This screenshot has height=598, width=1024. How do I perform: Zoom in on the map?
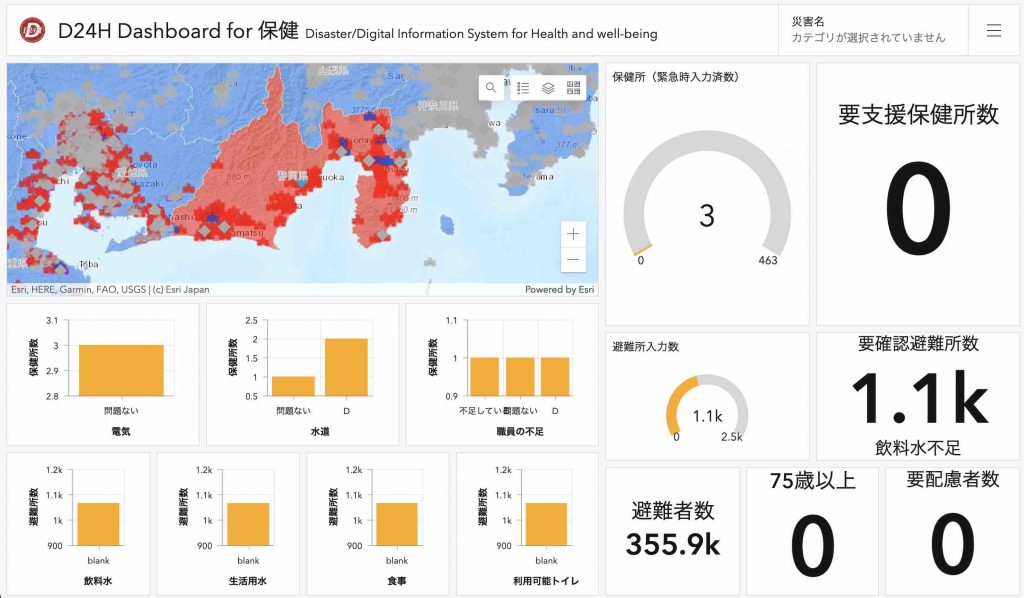coord(573,233)
